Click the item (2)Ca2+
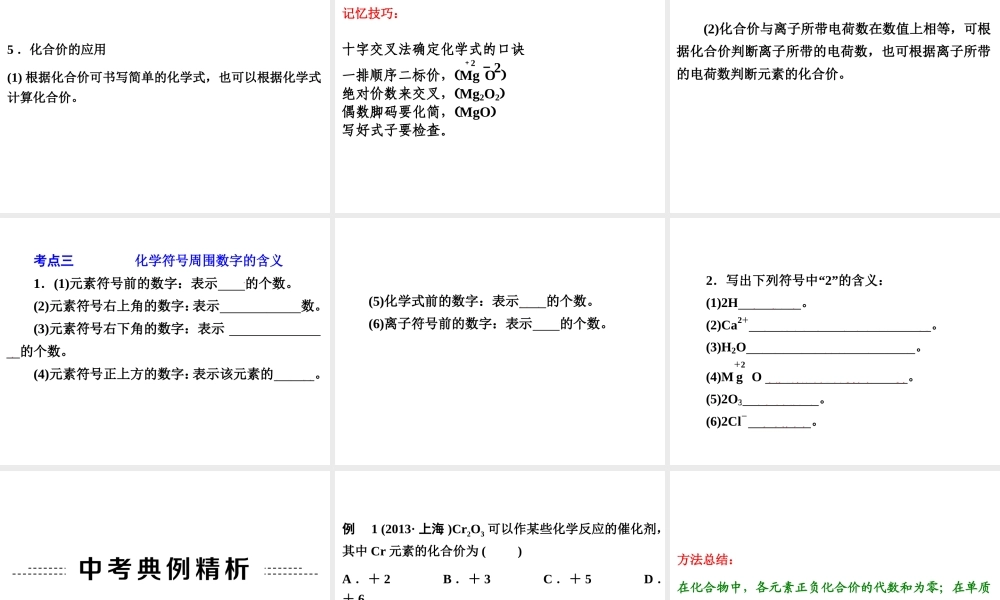 [x=821, y=325]
